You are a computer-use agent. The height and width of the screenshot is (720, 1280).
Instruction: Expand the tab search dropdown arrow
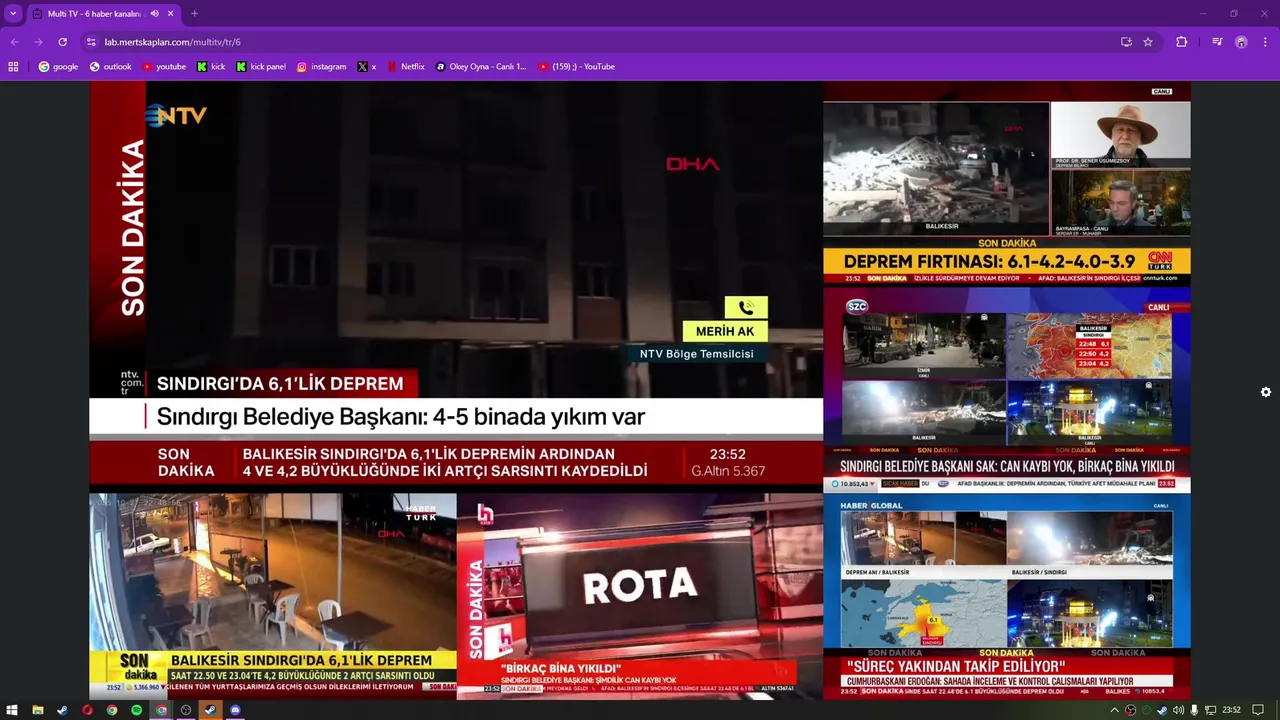pyautogui.click(x=13, y=14)
